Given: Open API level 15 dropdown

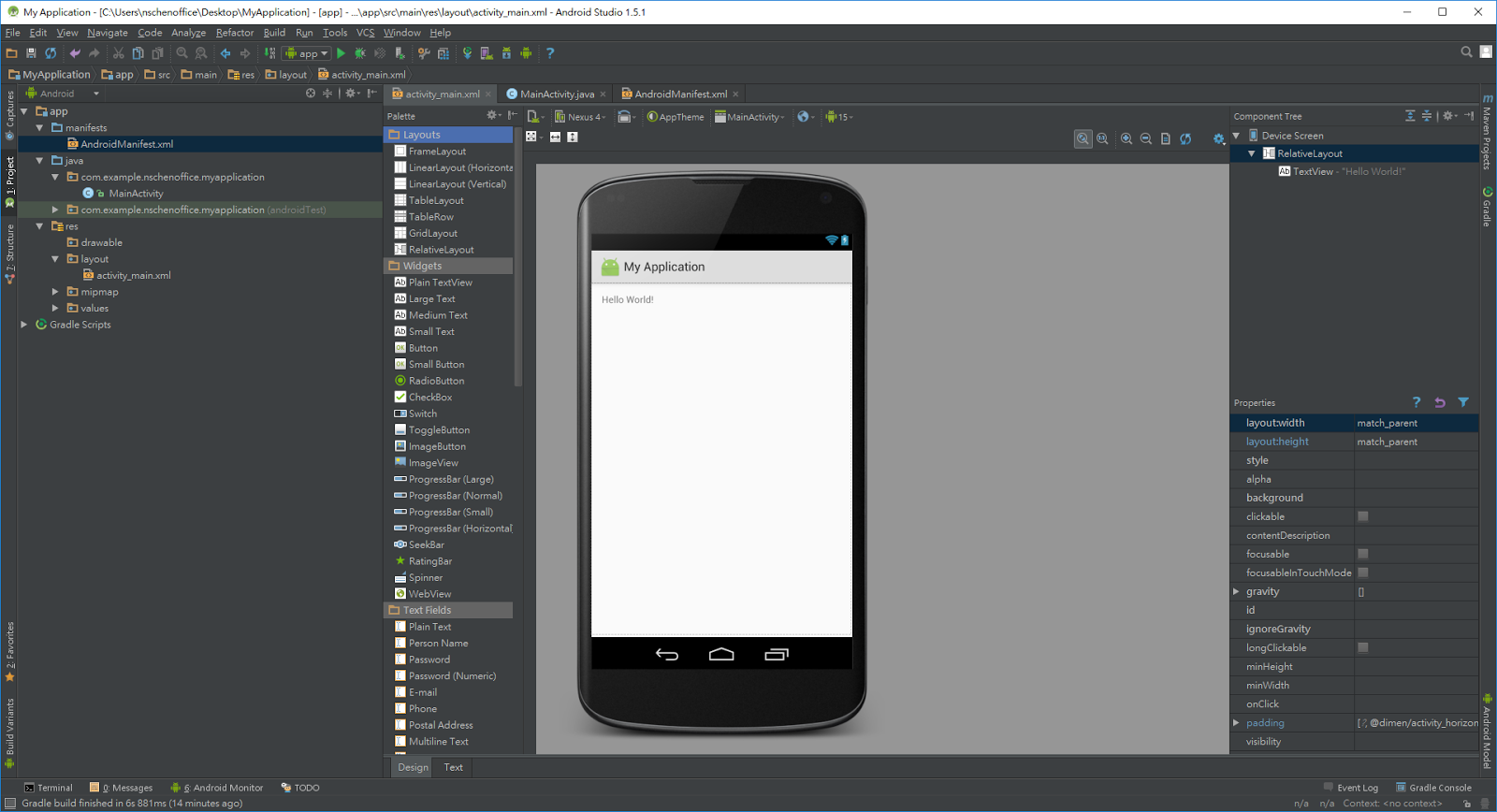Looking at the screenshot, I should click(839, 117).
